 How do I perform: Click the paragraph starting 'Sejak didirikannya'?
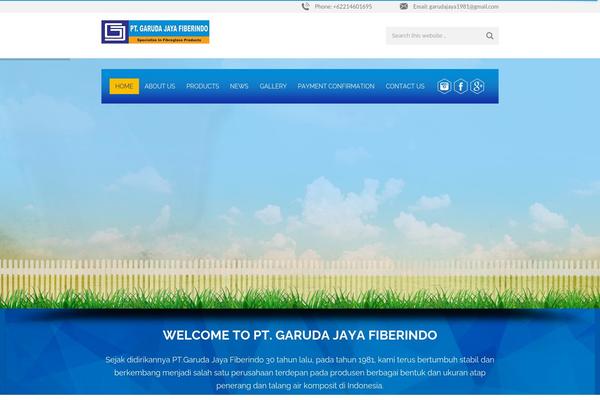coord(300,372)
